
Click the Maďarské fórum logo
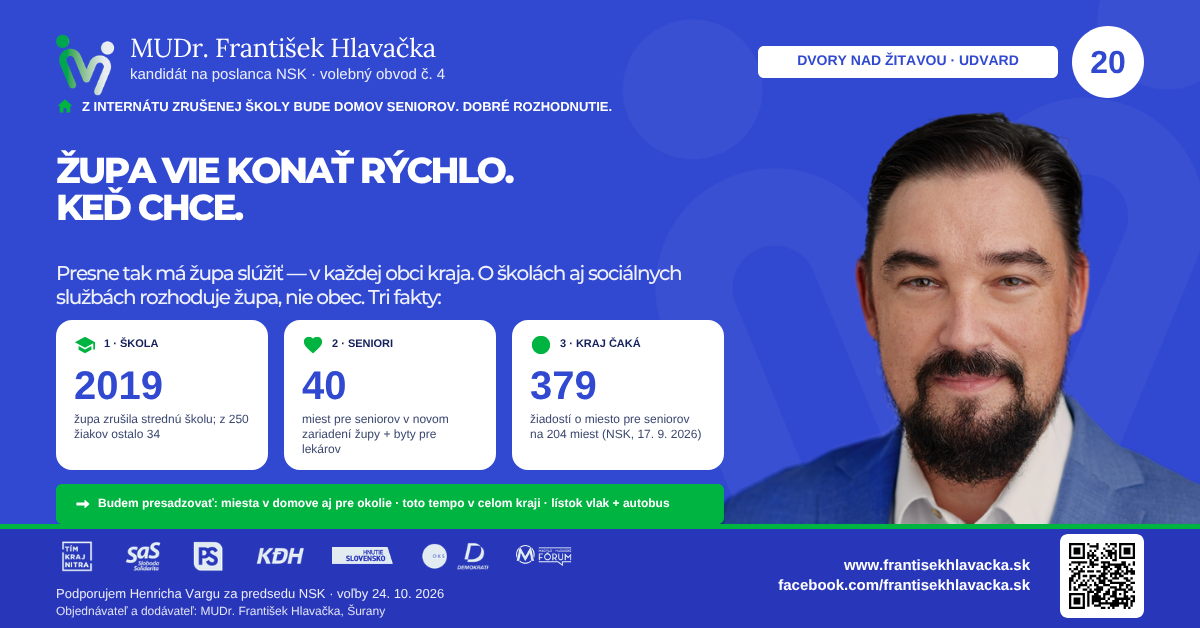coord(543,555)
